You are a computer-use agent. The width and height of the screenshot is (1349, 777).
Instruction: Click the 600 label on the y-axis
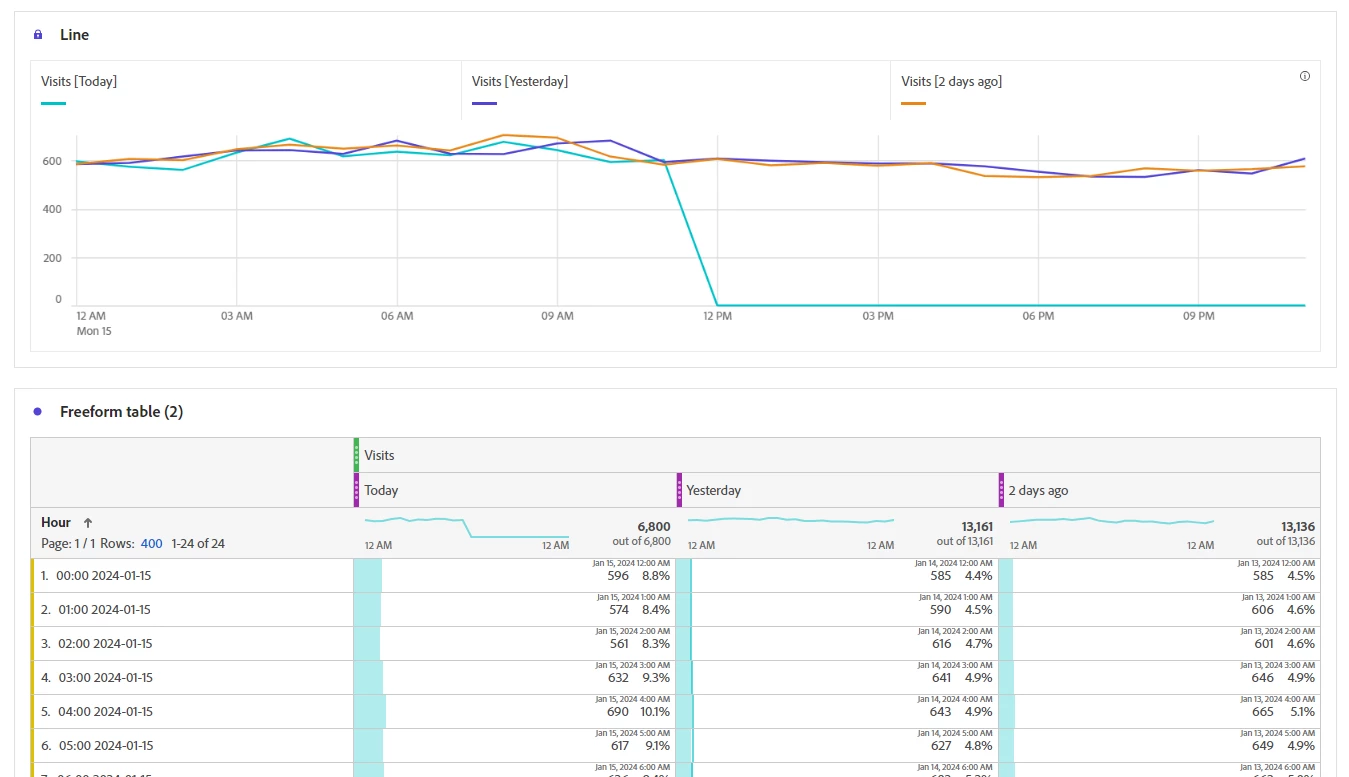point(52,161)
